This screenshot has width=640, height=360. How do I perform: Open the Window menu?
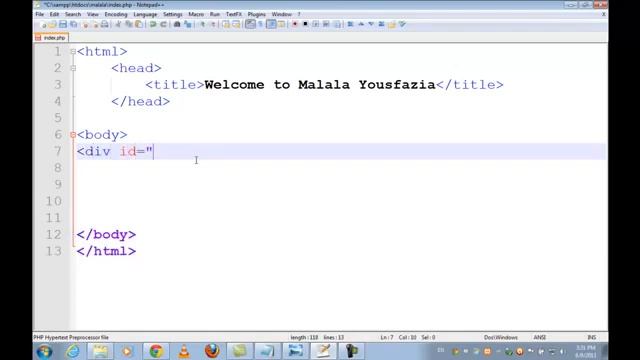[x=282, y=14]
